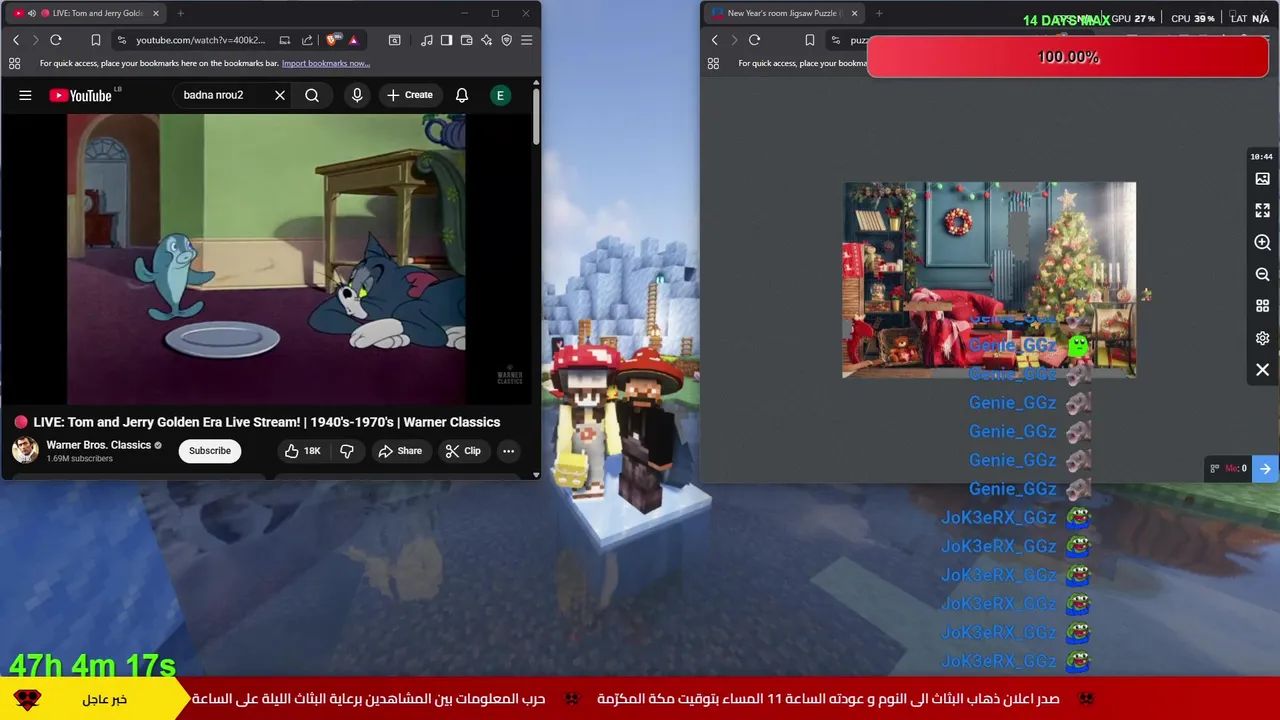Select the LIVE: Tom and Jerry tab

84,13
